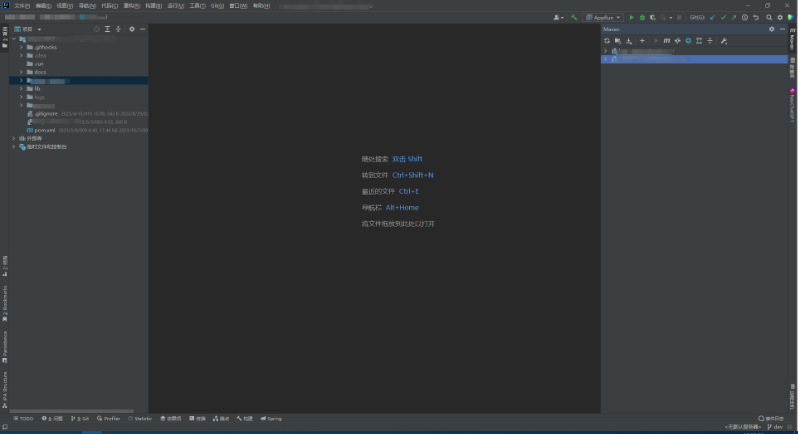Image resolution: width=798 pixels, height=434 pixels.
Task: Toggle Maven skip tests mode icon
Action: tap(688, 41)
